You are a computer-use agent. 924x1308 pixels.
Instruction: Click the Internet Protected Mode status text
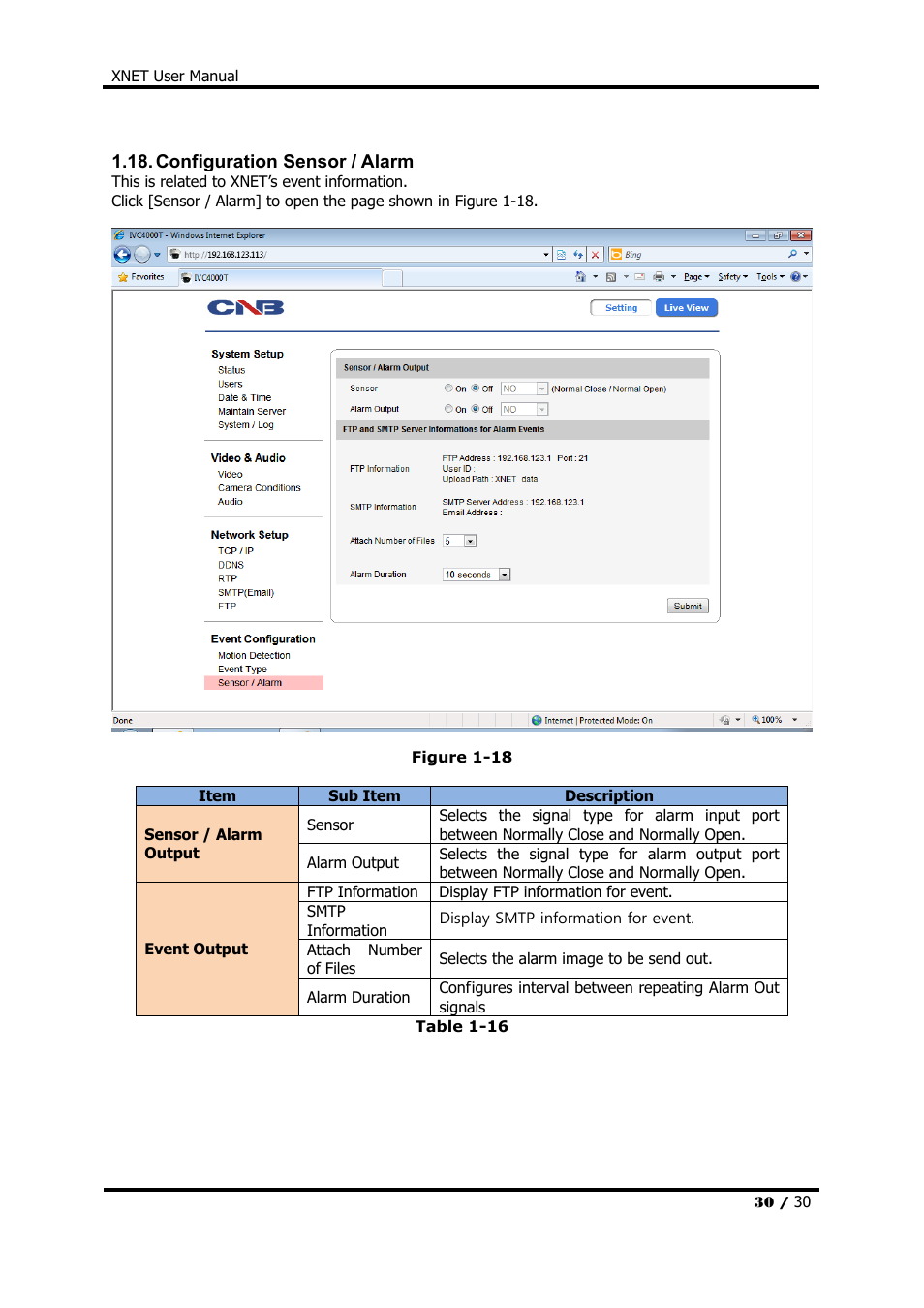pos(599,720)
